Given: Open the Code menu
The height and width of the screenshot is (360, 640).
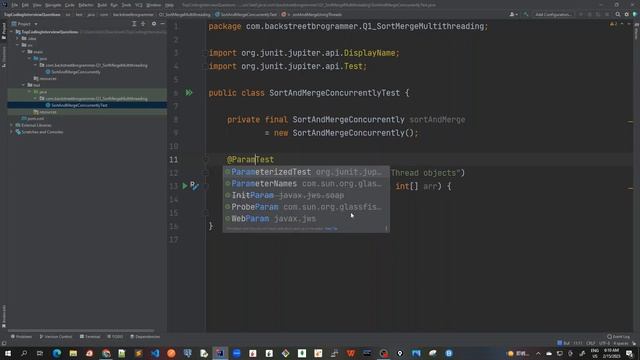Looking at the screenshot, I should pyautogui.click(x=70, y=5).
